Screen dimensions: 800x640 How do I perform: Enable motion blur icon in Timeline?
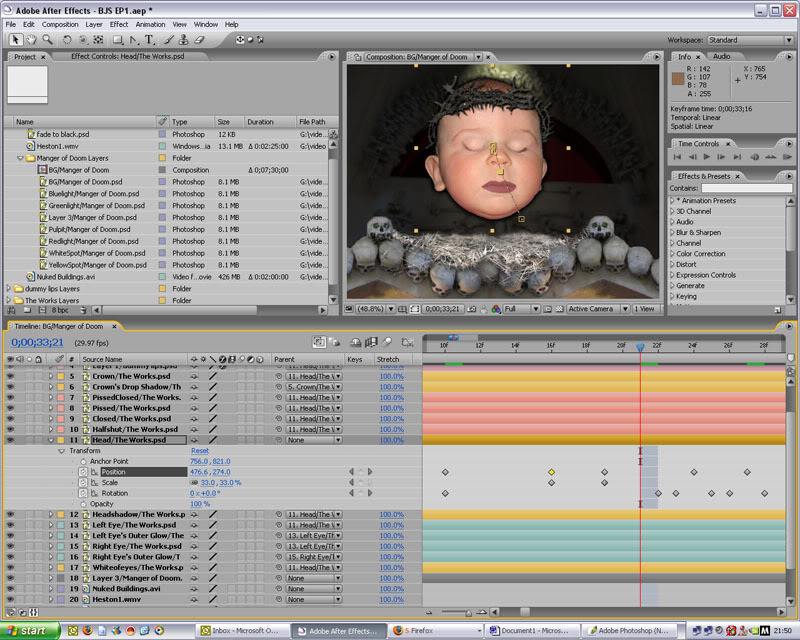pyautogui.click(x=387, y=342)
